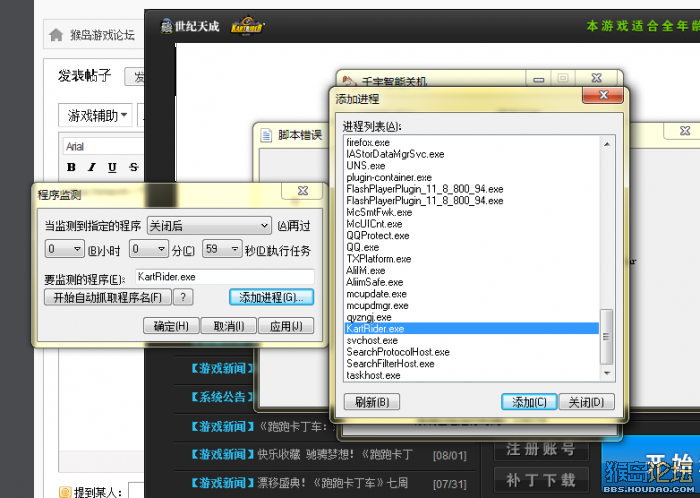Open the 关闭后 condition dropdown
700x498 pixels.
(x=209, y=226)
